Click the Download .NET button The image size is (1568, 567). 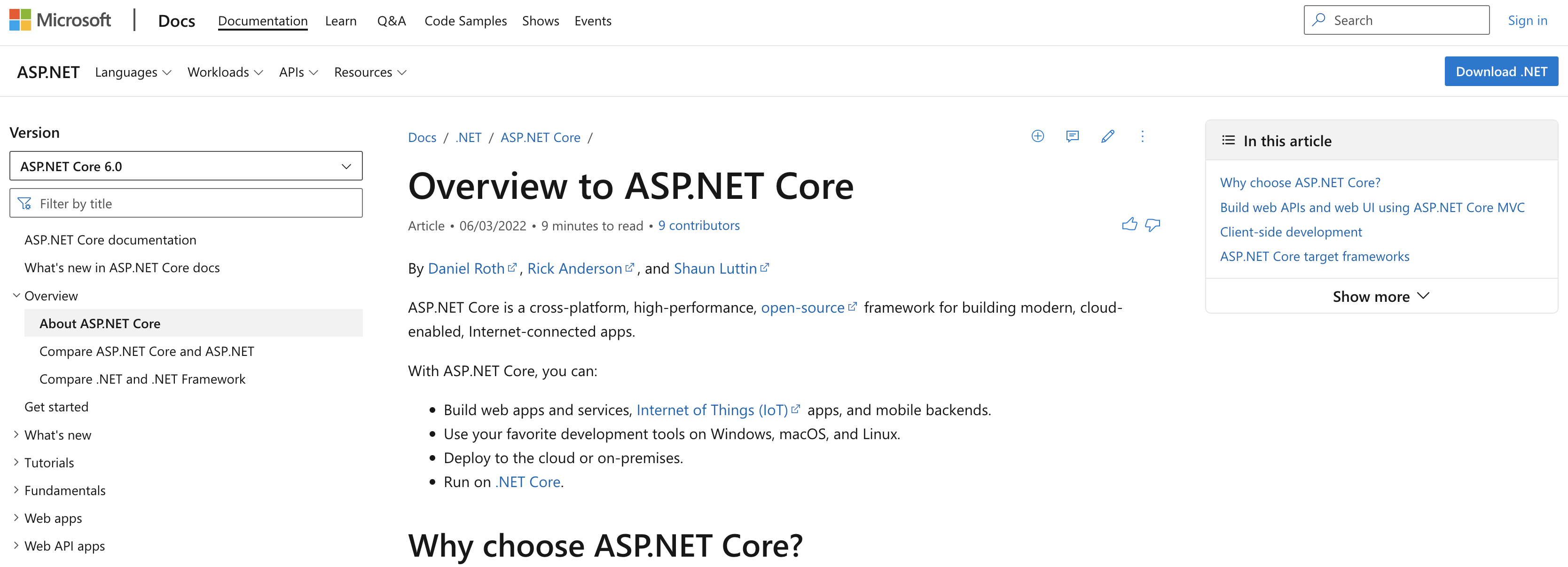(1501, 71)
